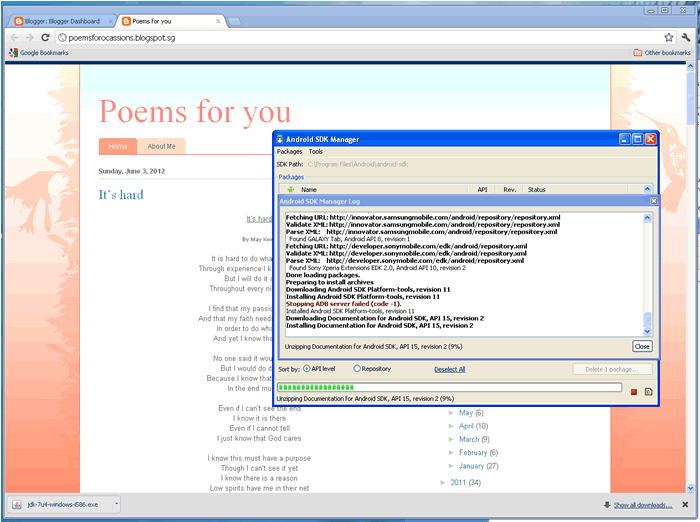Screen dimensions: 700x522
Task: Expand the January archive
Action: coord(451,466)
